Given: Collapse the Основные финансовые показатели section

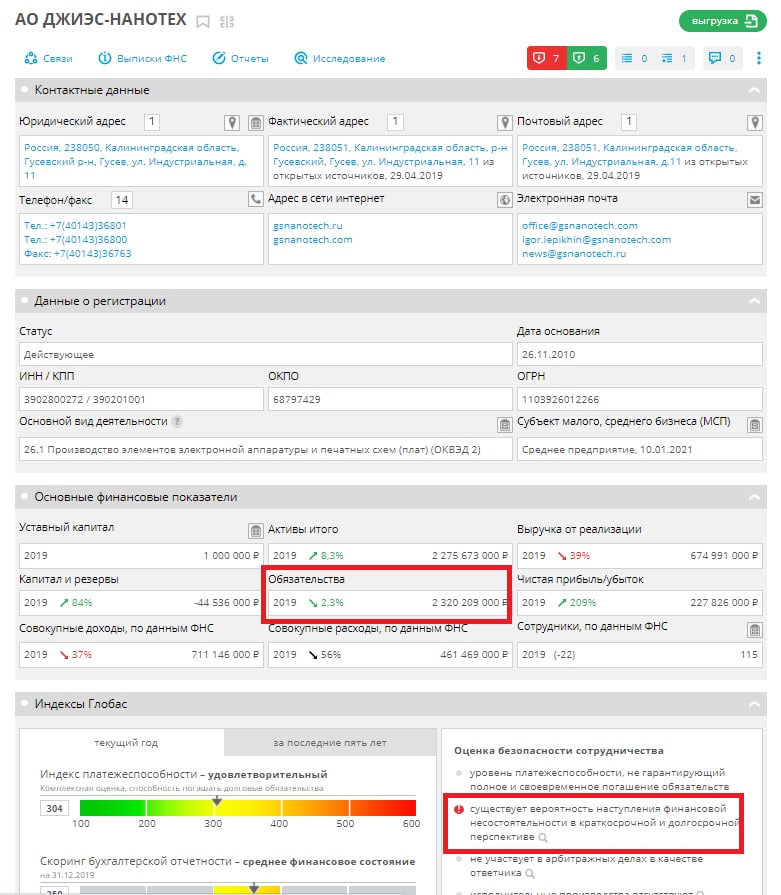Looking at the screenshot, I should point(754,497).
